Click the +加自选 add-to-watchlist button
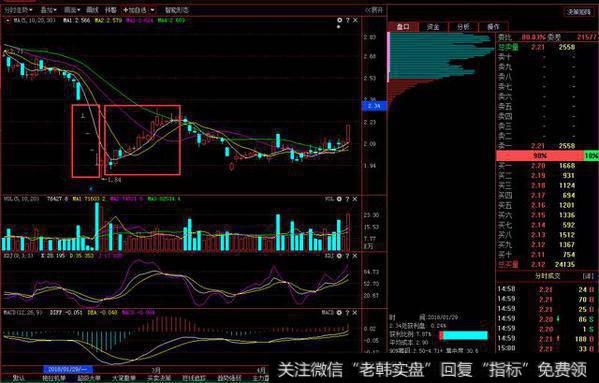Image resolution: width=599 pixels, height=383 pixels. (x=135, y=10)
